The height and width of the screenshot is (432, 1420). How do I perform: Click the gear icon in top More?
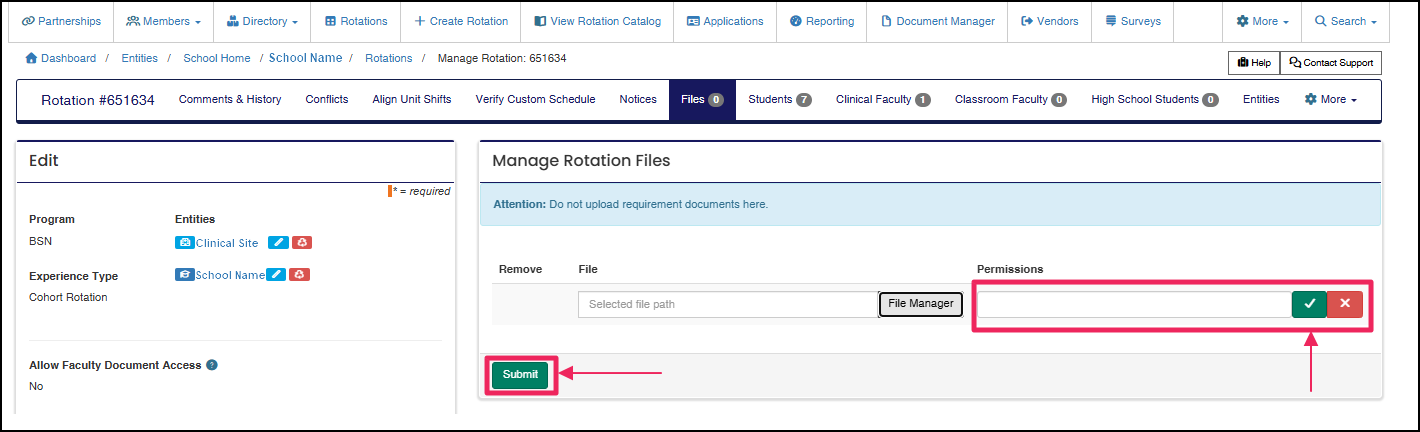(1242, 21)
